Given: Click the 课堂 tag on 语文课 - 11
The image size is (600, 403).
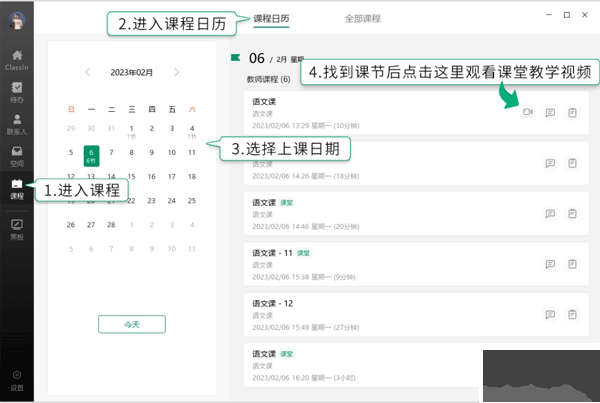Looking at the screenshot, I should (x=303, y=253).
